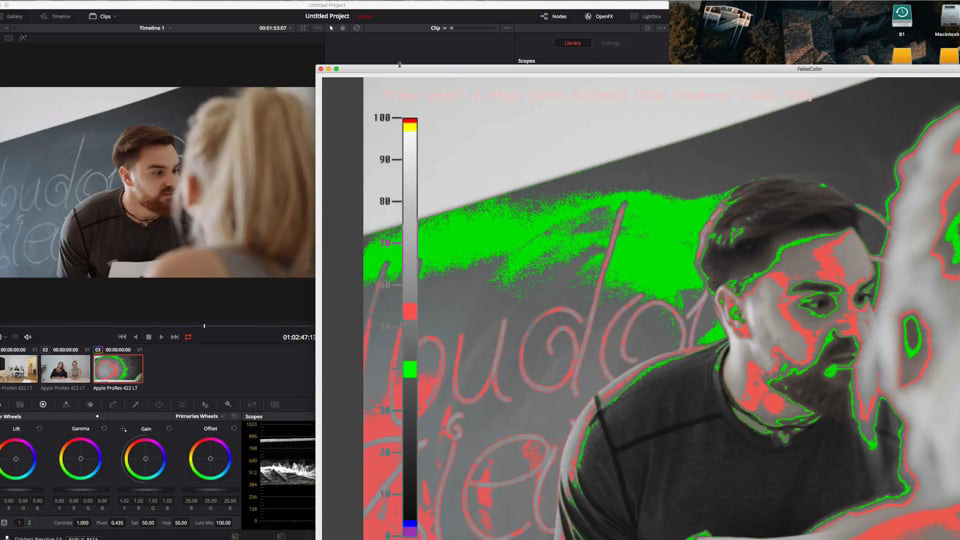Viewport: 960px width, 540px height.
Task: Select the first clip thumbnail
Action: tap(18, 369)
